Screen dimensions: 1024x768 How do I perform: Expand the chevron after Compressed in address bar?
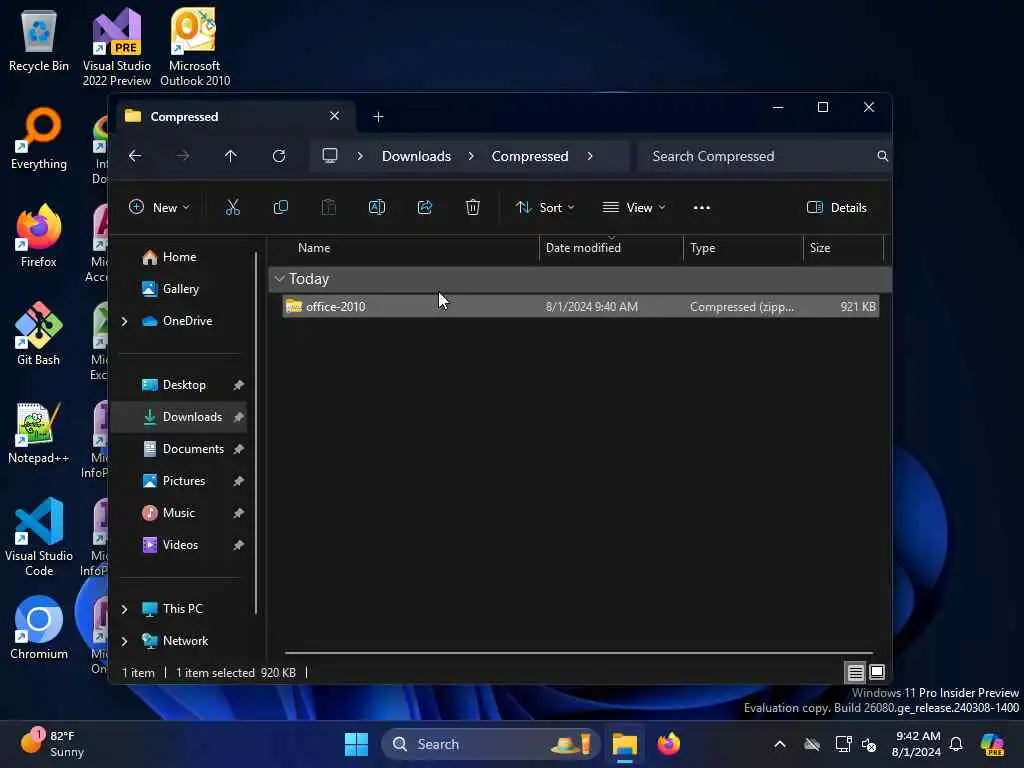(590, 156)
